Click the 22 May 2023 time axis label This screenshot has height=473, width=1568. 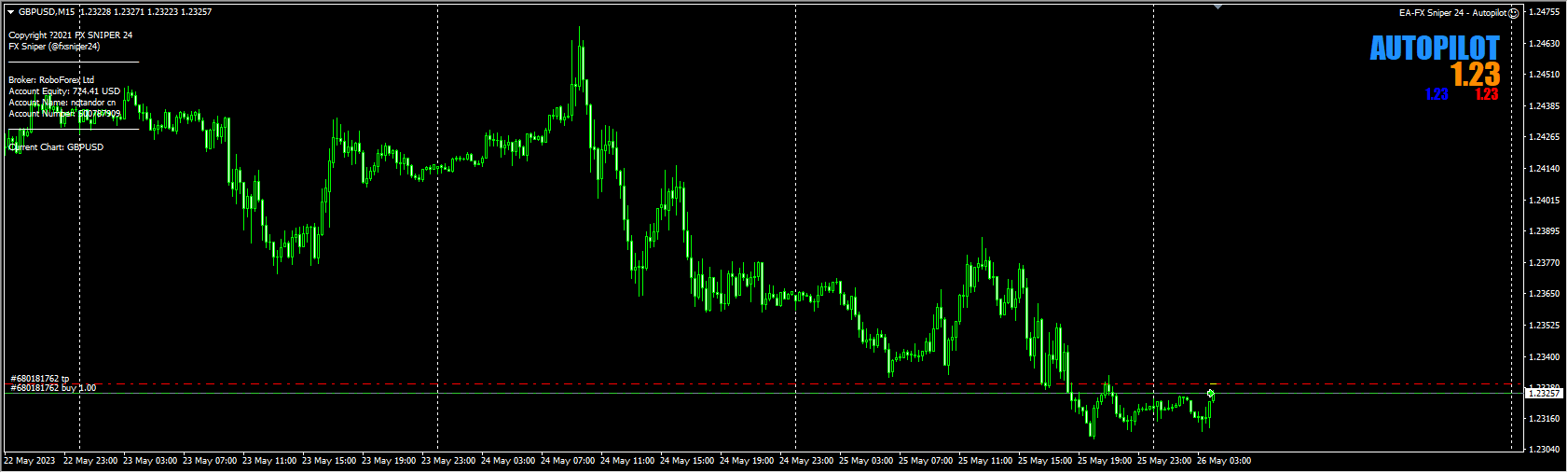[x=30, y=461]
